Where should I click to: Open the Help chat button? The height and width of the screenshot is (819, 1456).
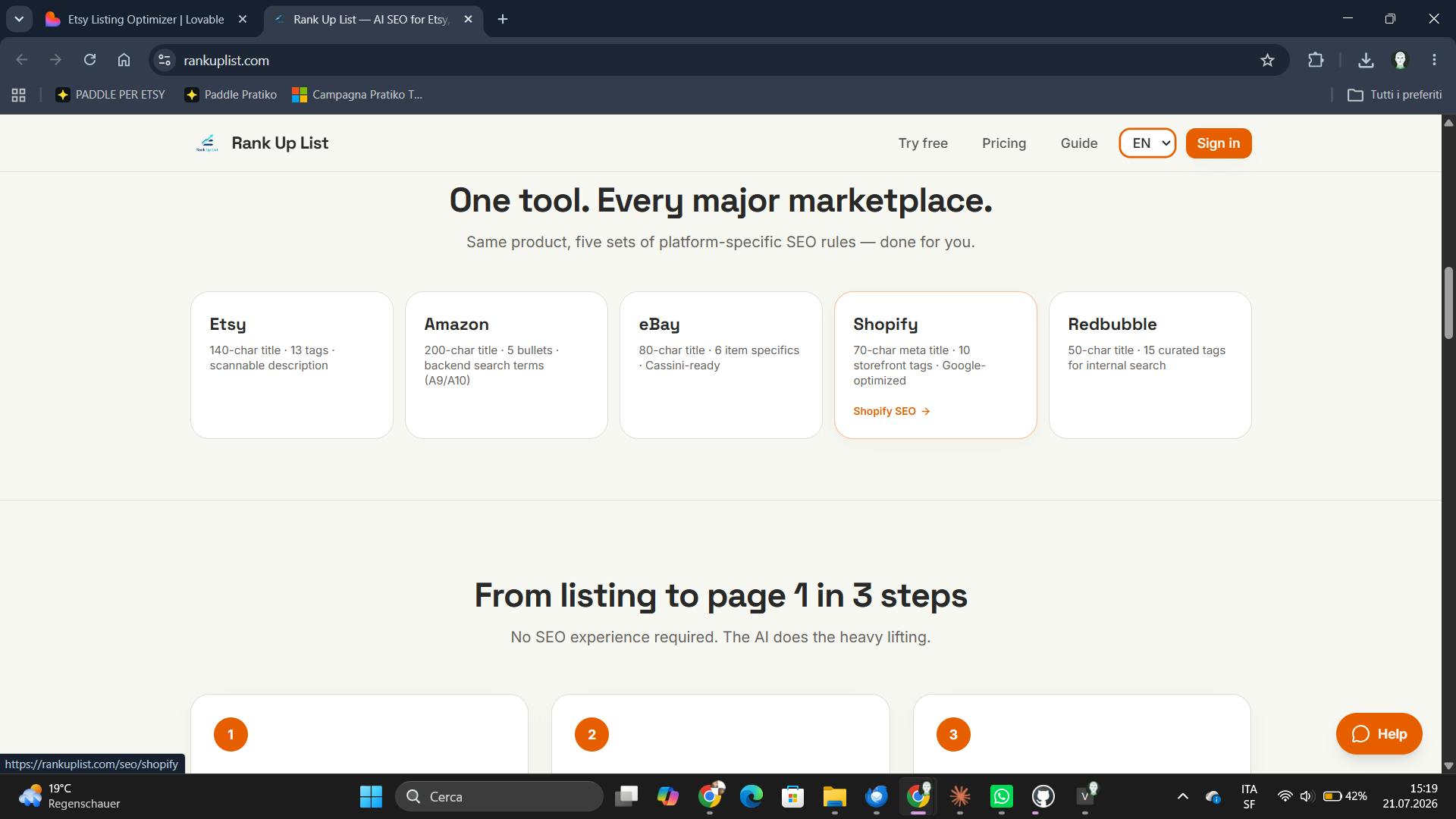pos(1379,733)
